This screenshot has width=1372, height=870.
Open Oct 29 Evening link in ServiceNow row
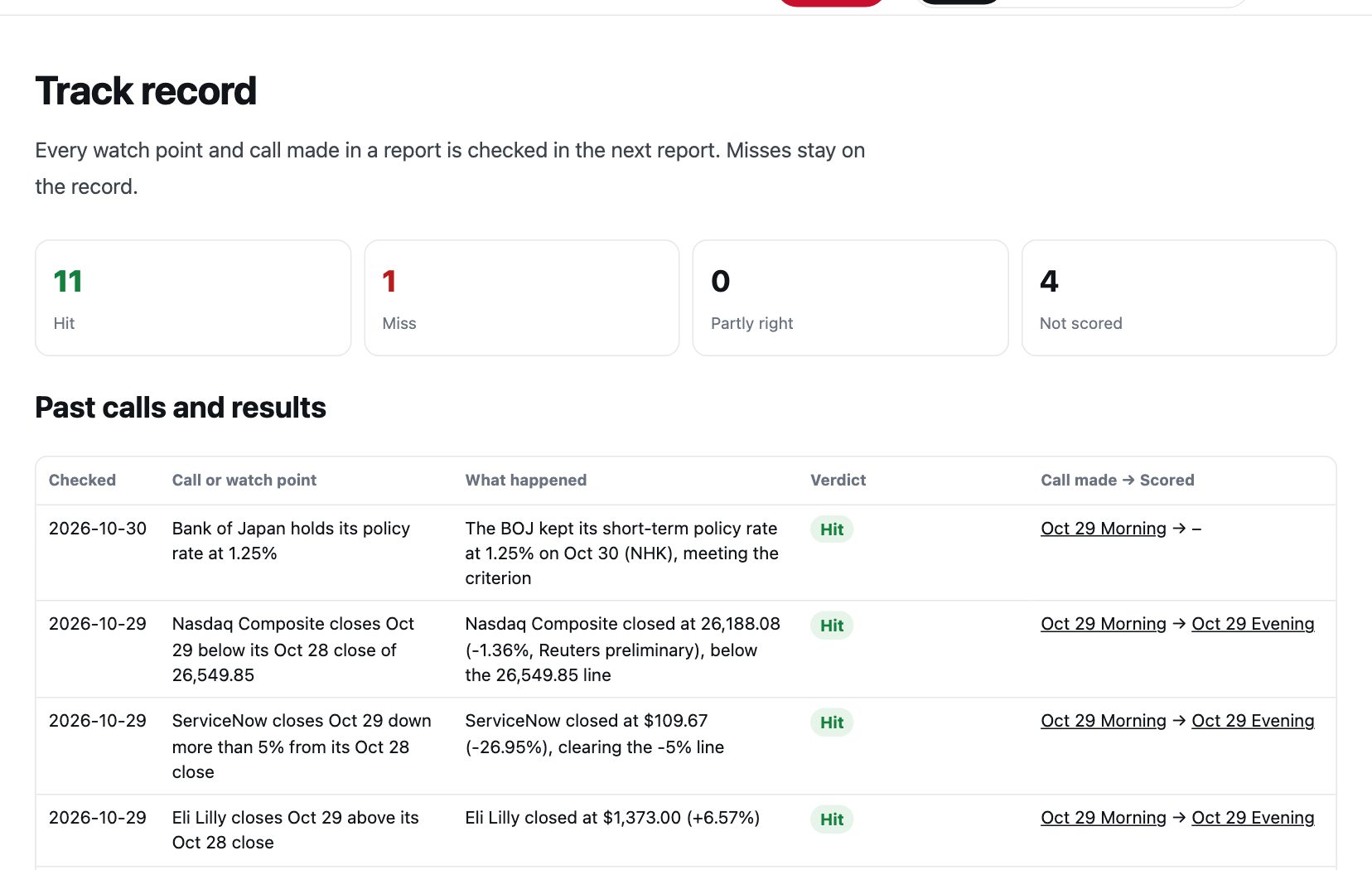[1253, 721]
